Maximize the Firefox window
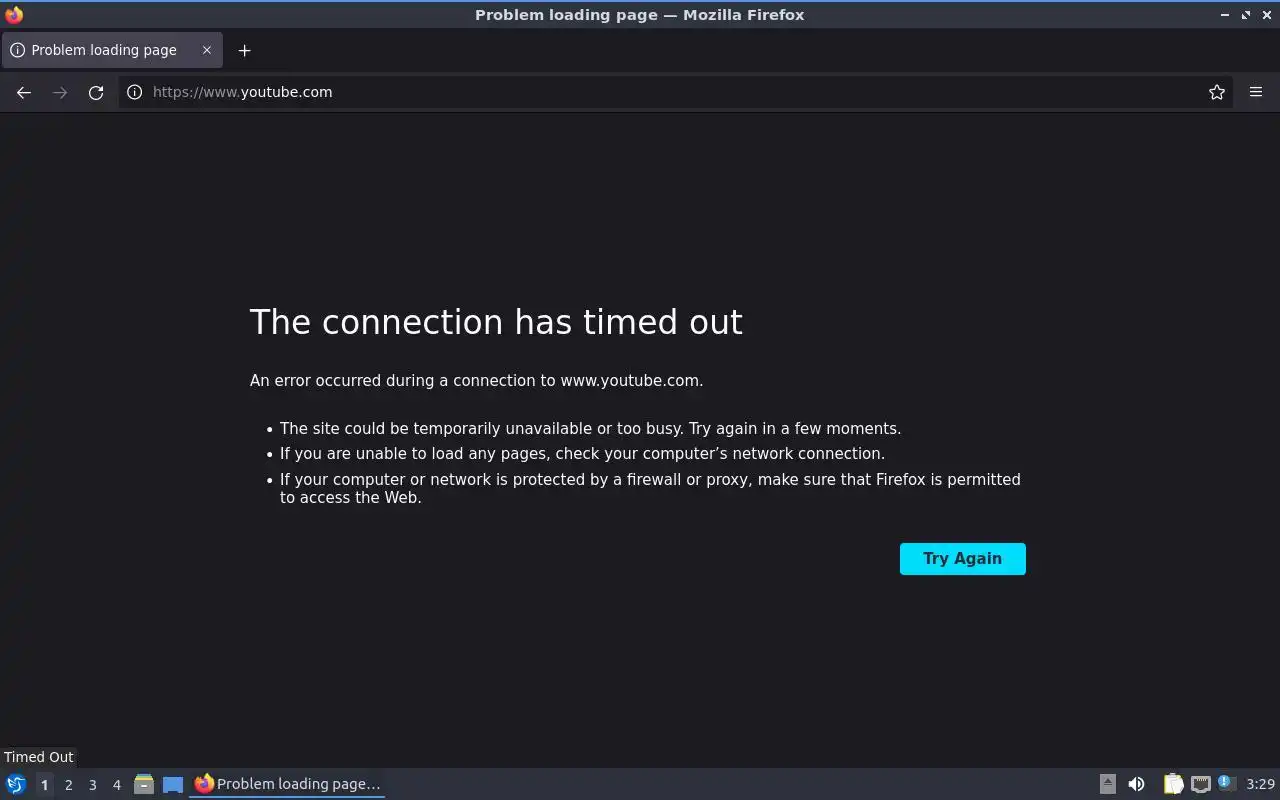 (1246, 14)
